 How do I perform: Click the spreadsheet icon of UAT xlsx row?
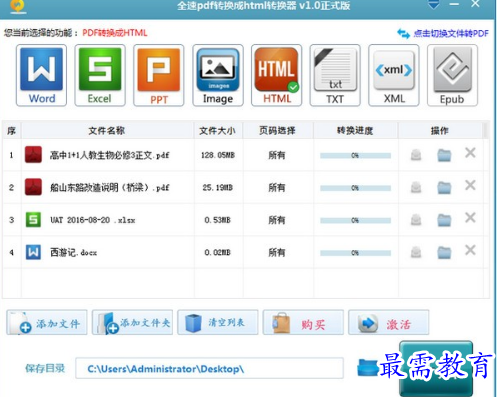coord(33,220)
